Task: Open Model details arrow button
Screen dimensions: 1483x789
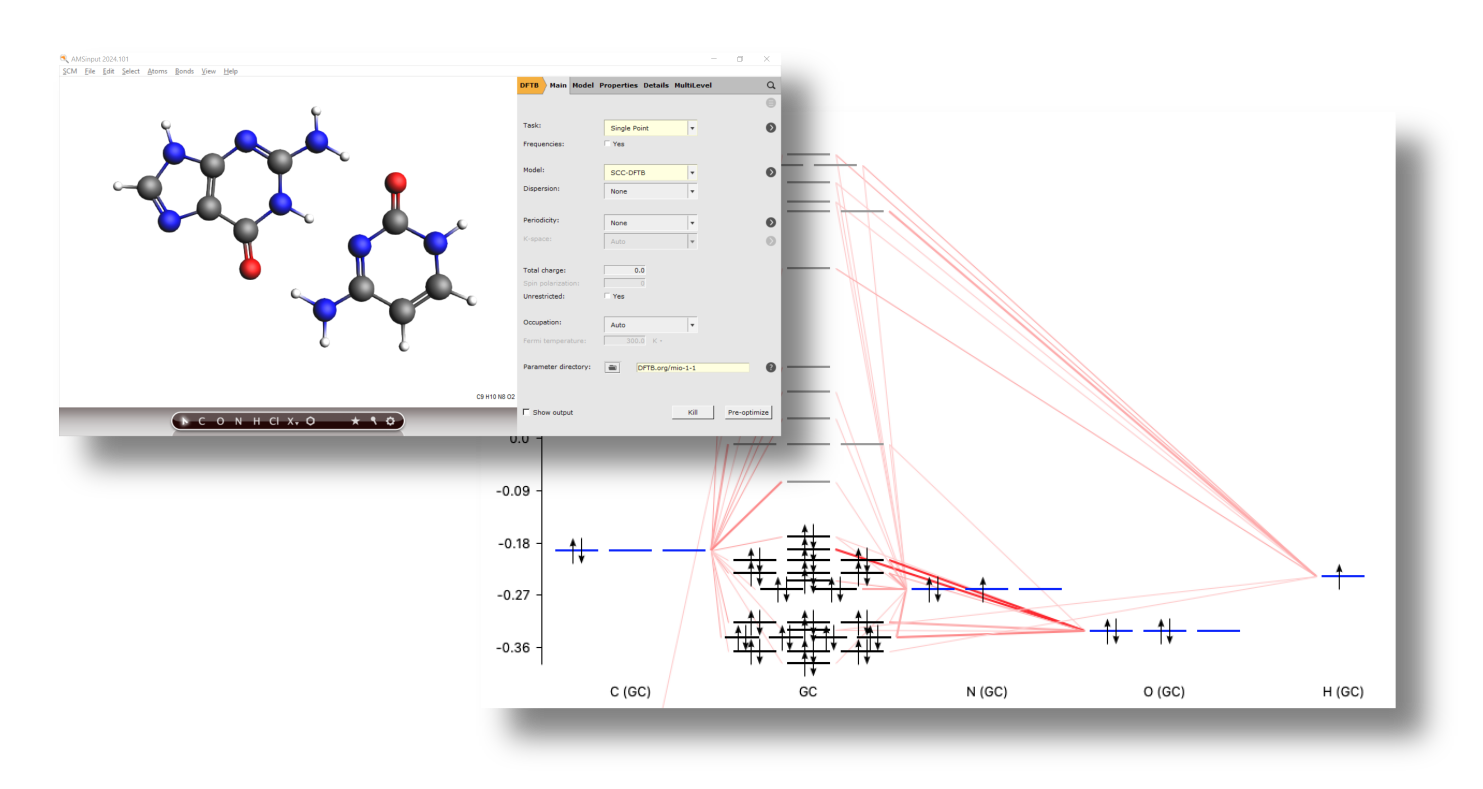Action: pos(771,172)
